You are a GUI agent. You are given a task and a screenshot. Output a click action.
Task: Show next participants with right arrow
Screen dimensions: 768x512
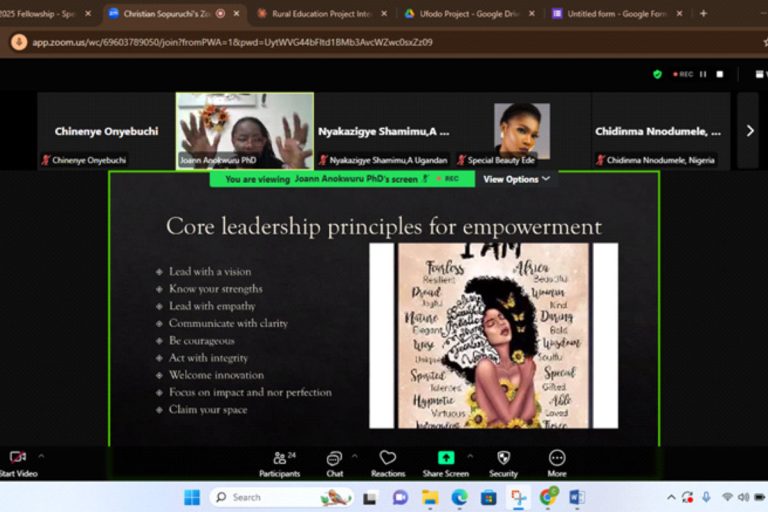[750, 130]
